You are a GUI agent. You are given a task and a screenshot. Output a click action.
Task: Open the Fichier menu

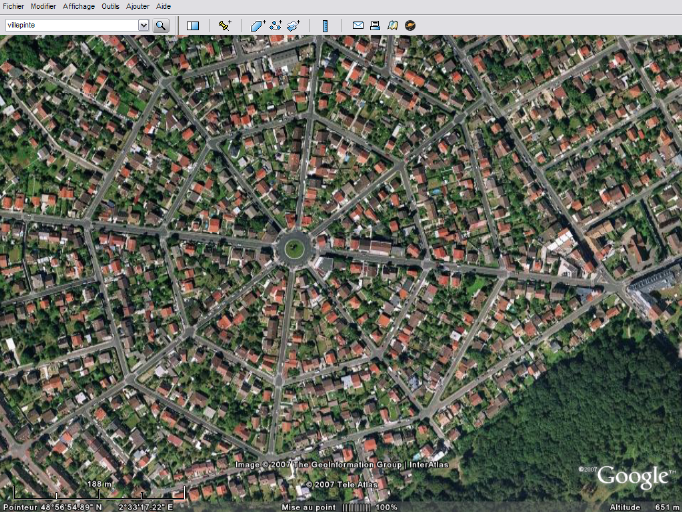pyautogui.click(x=13, y=6)
